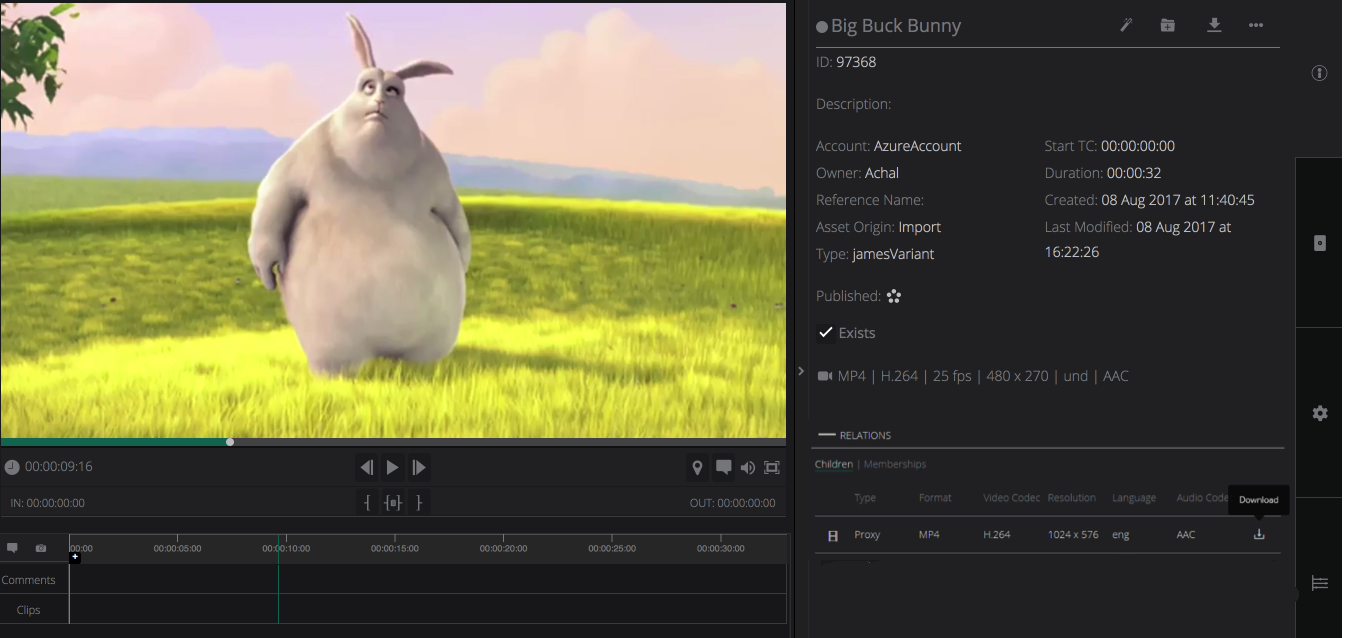The width and height of the screenshot is (1345, 638).
Task: Play the Big Buck Bunny video
Action: pyautogui.click(x=393, y=467)
